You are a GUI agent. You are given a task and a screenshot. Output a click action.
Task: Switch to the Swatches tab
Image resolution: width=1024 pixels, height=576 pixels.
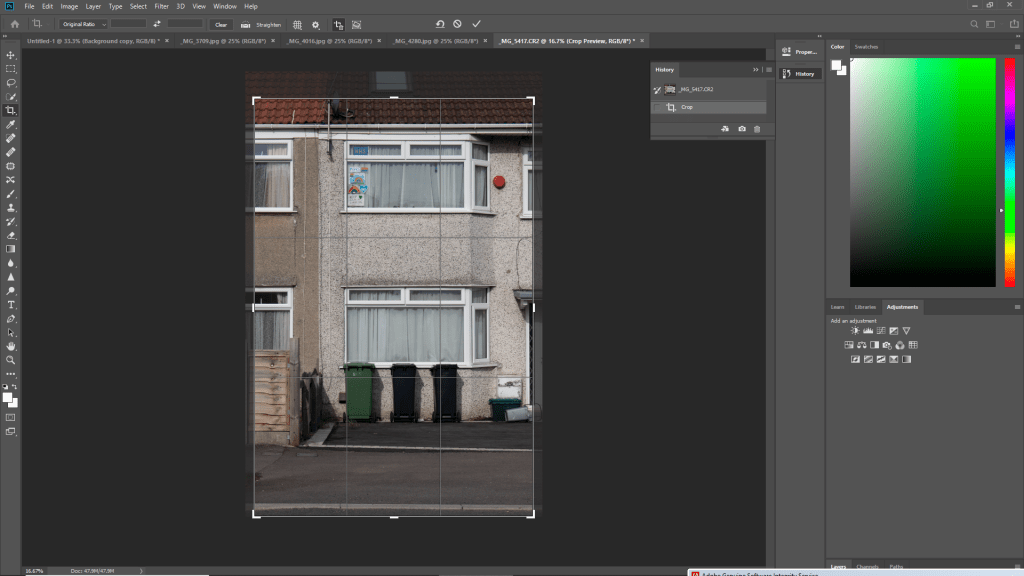(866, 46)
